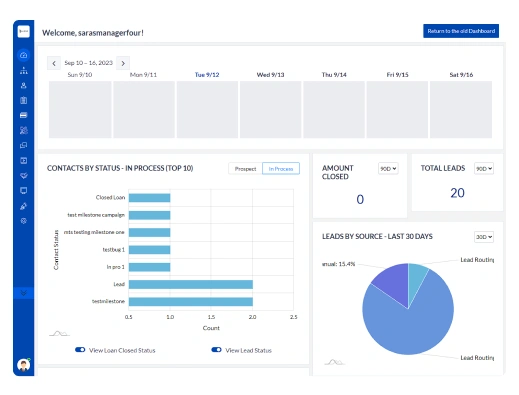This screenshot has height=395, width=519.
Task: Open Amount Closed 90D dropdown
Action: (388, 169)
